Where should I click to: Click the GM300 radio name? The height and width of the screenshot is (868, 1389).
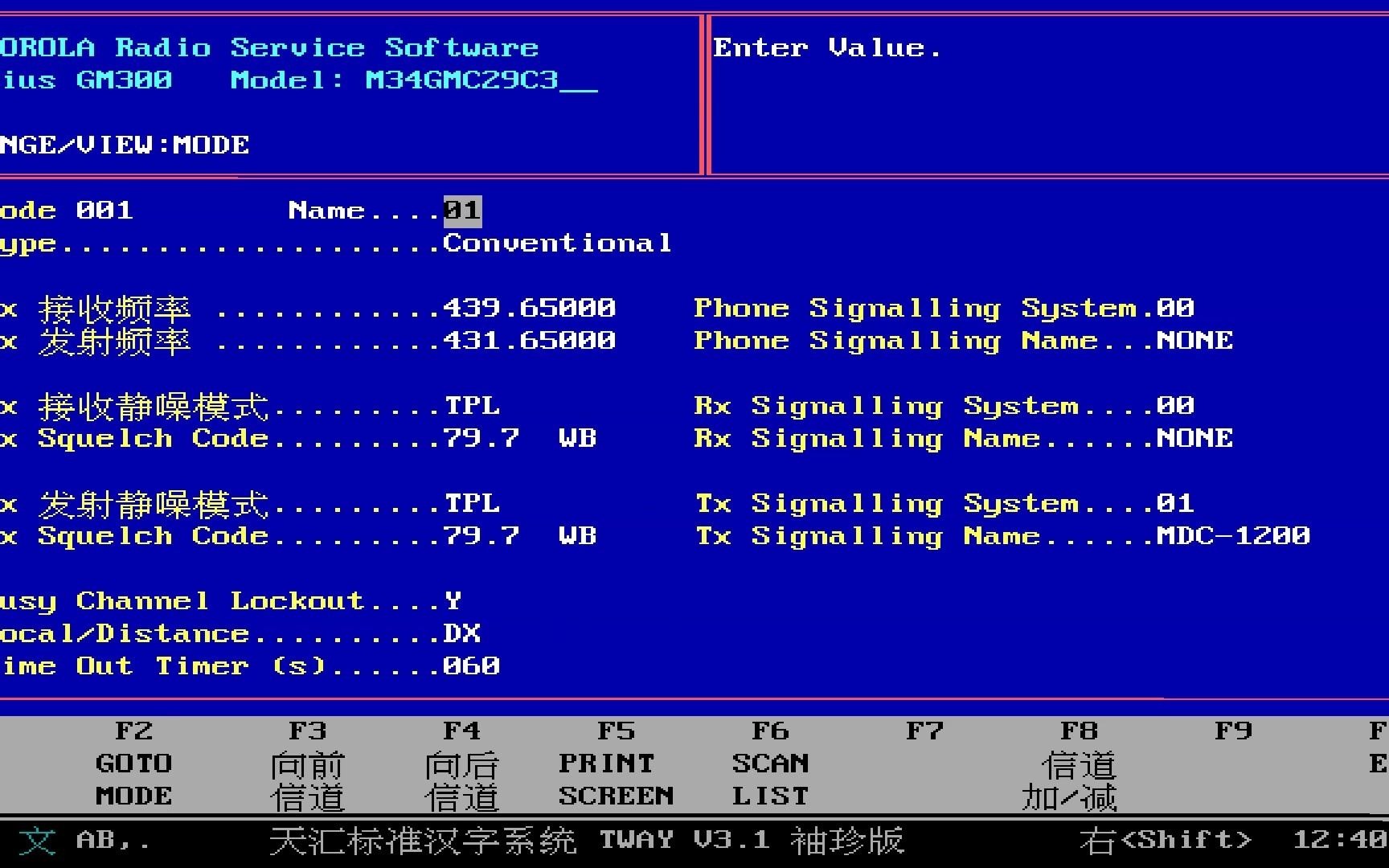coord(124,80)
